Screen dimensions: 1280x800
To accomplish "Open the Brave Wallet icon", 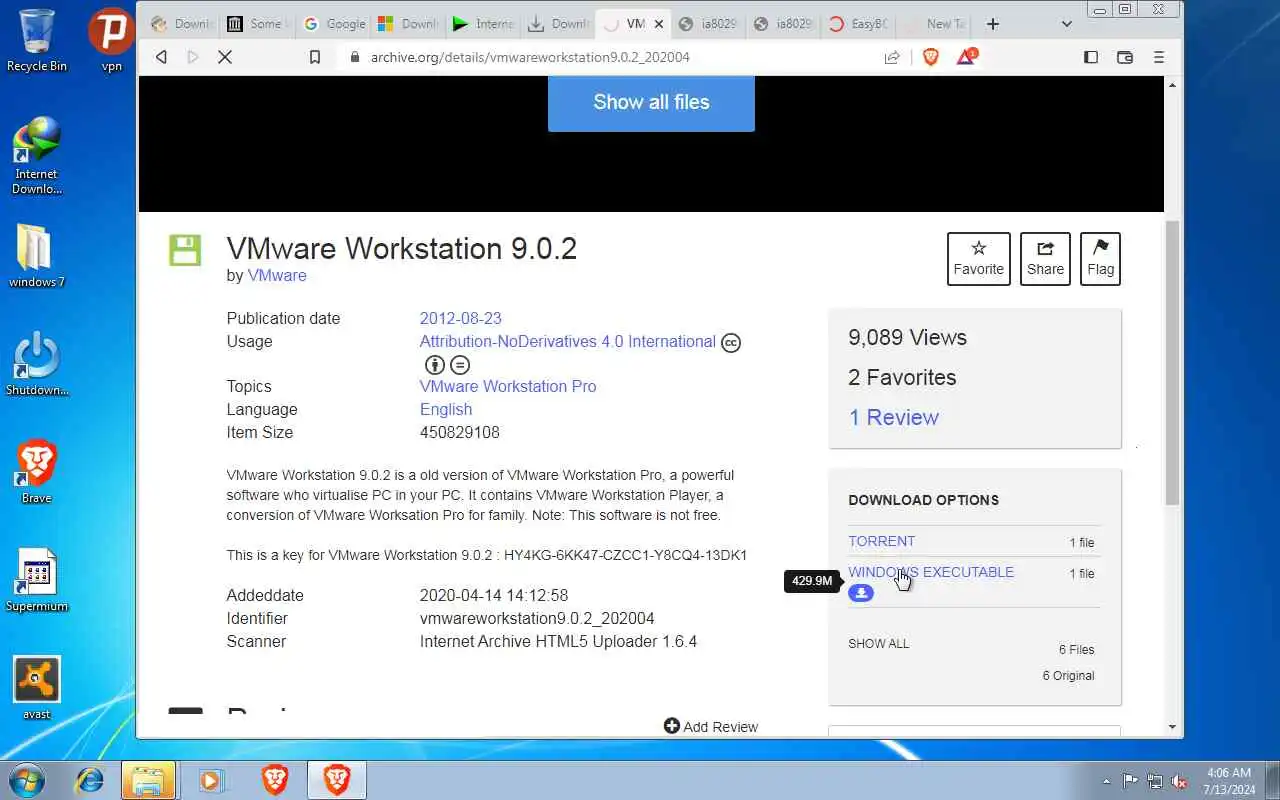I will coord(1125,57).
